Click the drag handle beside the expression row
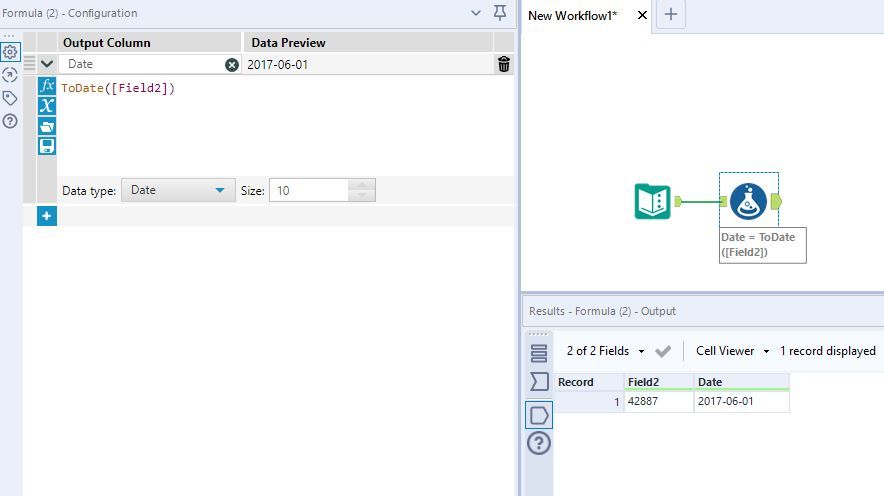 click(x=29, y=64)
